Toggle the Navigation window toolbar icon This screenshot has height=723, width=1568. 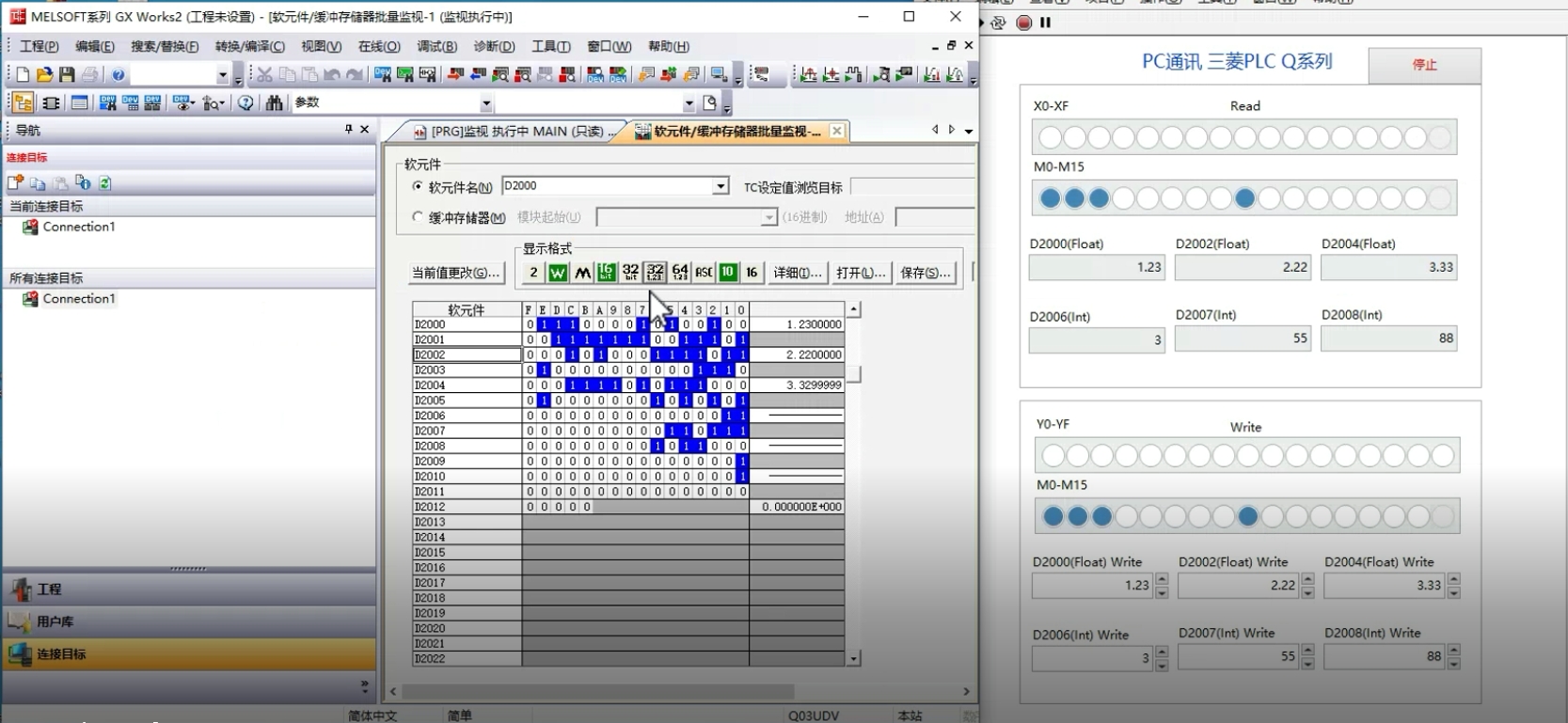point(24,102)
